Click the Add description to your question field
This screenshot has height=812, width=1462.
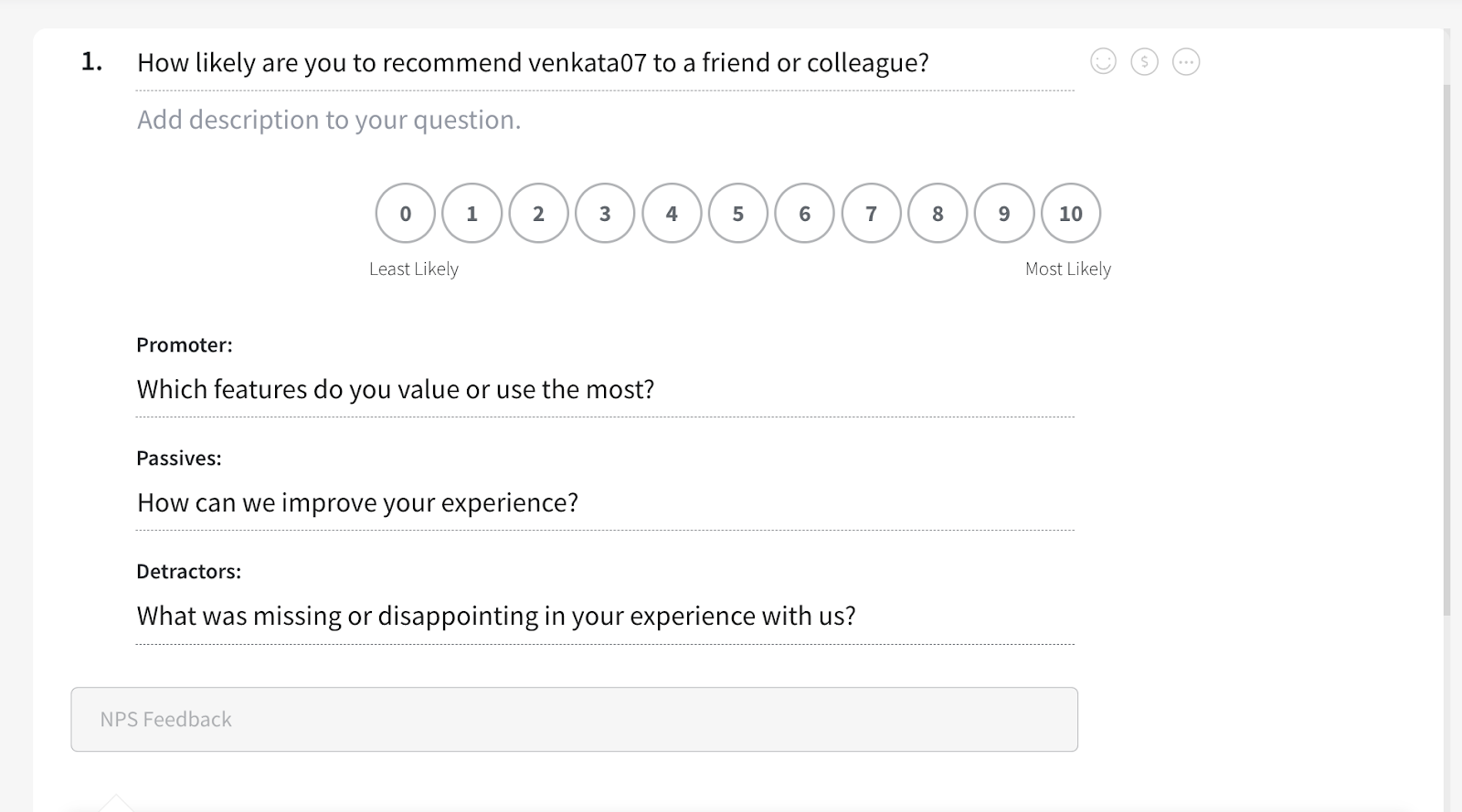[329, 120]
